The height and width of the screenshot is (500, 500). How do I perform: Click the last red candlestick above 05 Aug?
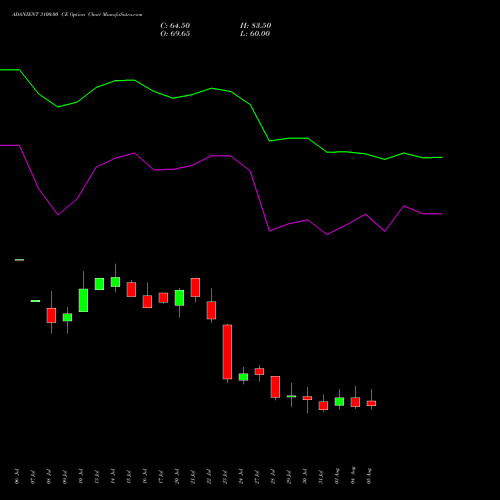pos(371,403)
